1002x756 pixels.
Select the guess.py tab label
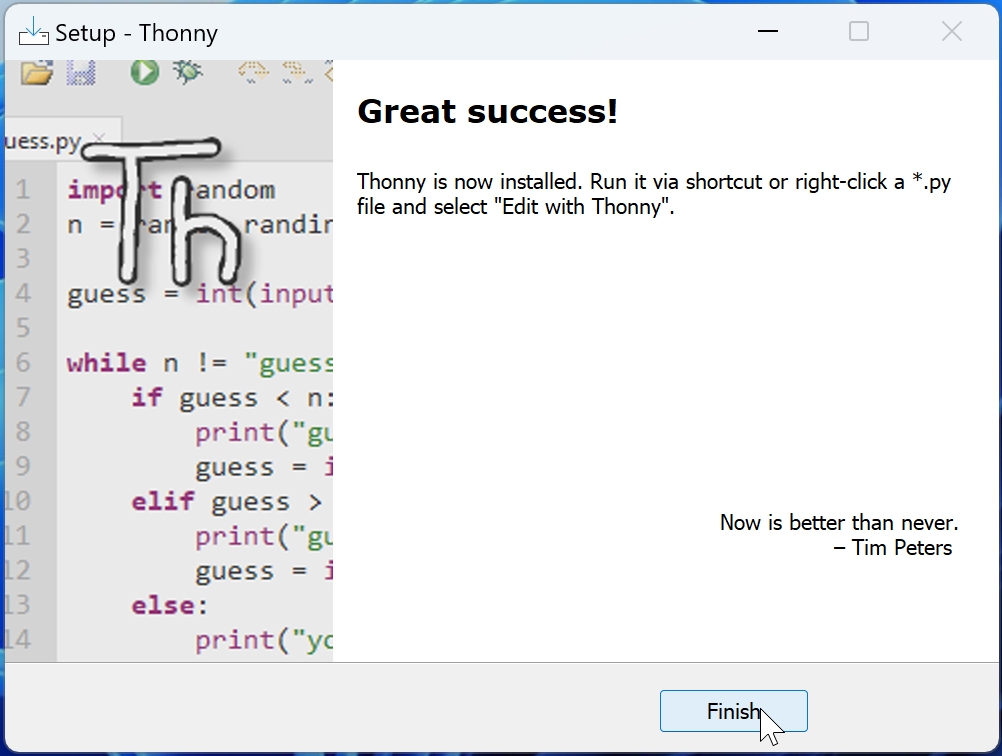click(43, 141)
